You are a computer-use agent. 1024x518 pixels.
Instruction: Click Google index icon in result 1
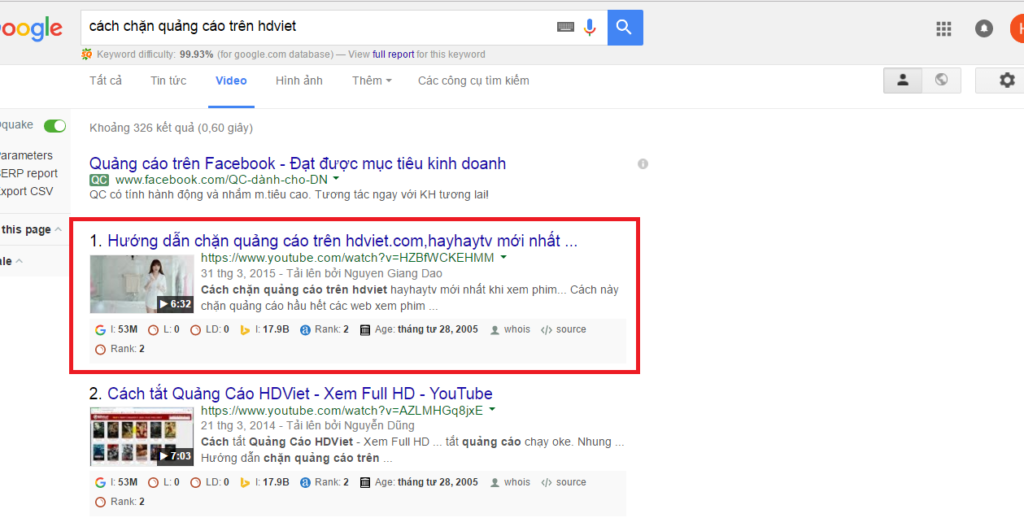tap(100, 330)
